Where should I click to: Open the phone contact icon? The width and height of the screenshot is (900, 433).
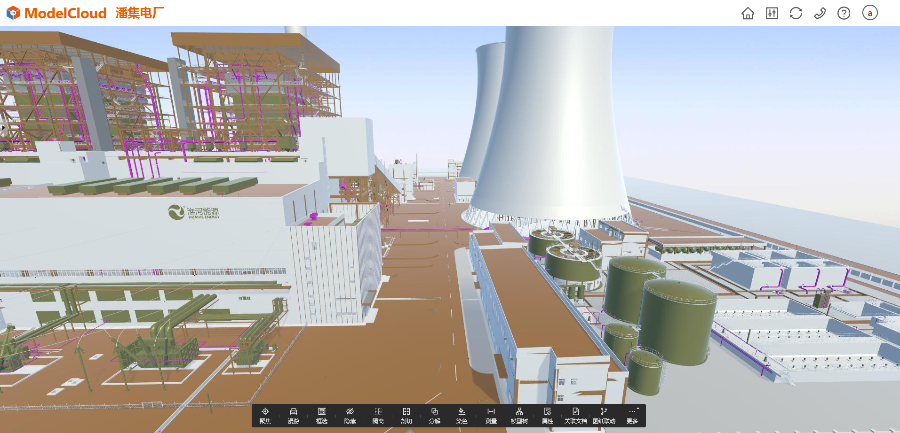tap(820, 13)
